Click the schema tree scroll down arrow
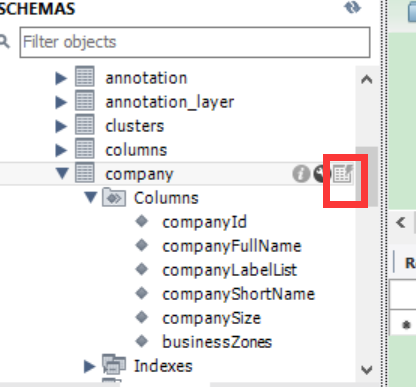The width and height of the screenshot is (416, 387). 367,369
